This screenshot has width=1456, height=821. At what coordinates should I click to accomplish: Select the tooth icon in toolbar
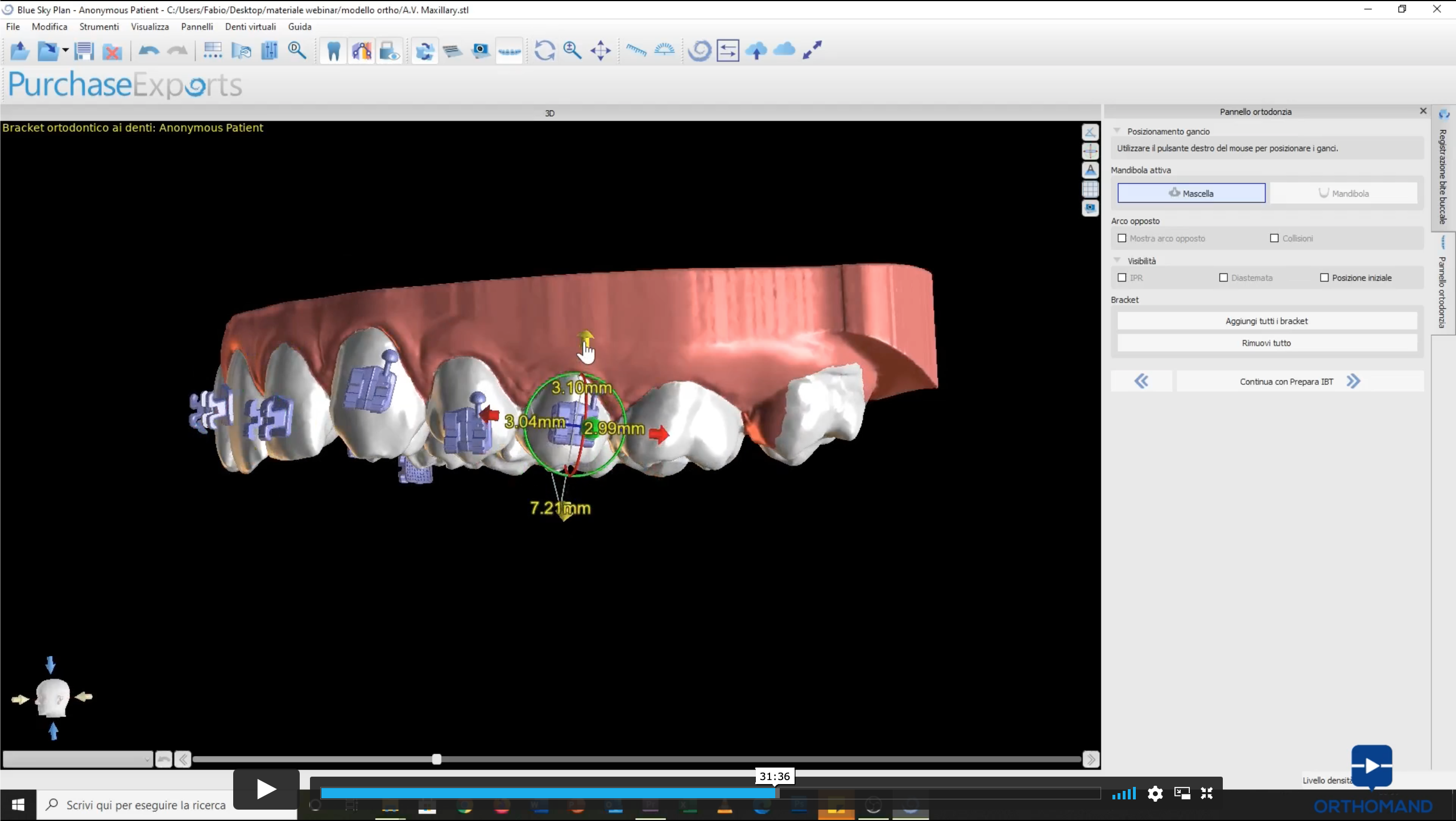pyautogui.click(x=333, y=51)
